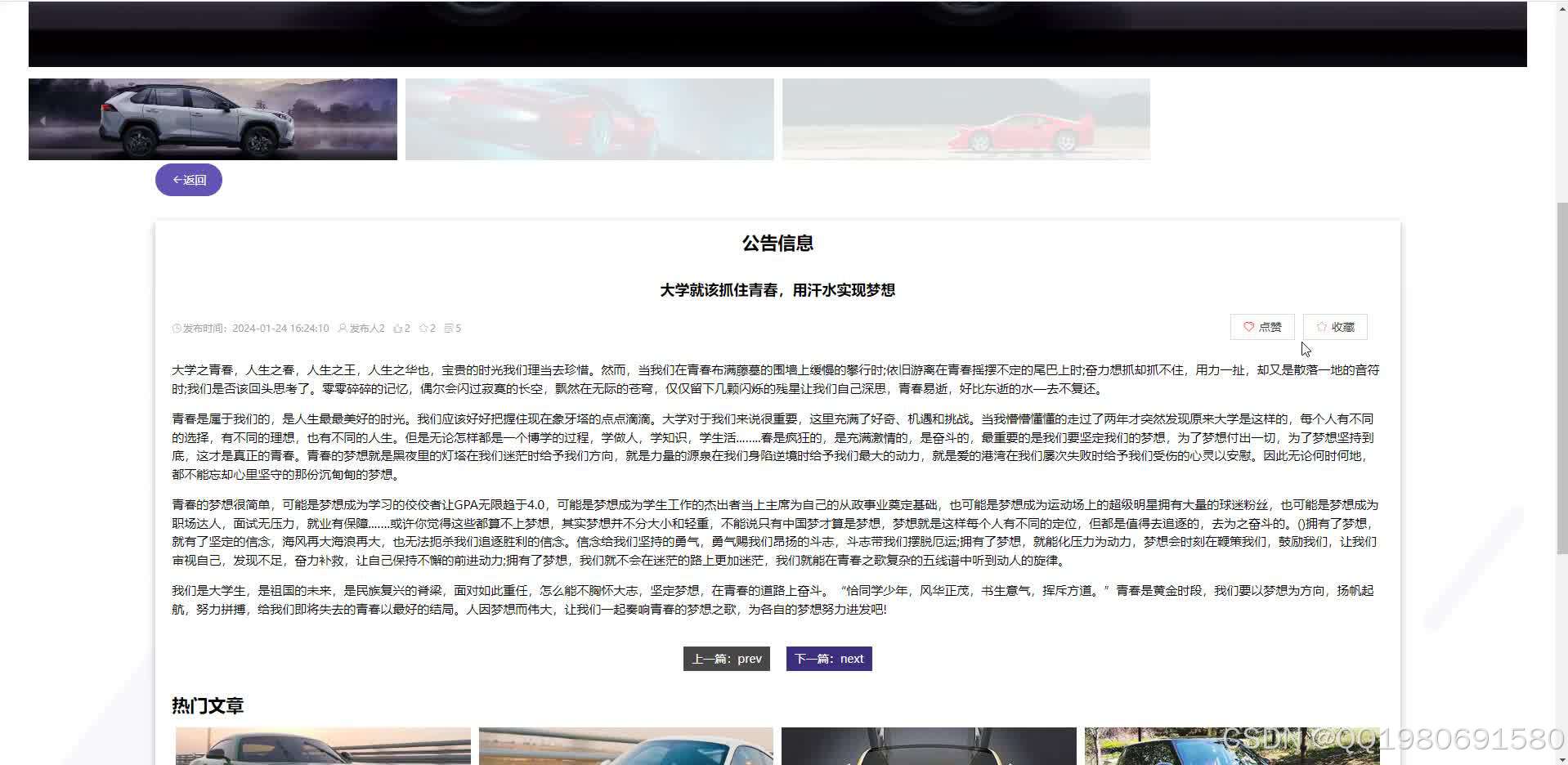Click the heart icon to like the post
Screen dimensions: 1568x765
[1248, 326]
